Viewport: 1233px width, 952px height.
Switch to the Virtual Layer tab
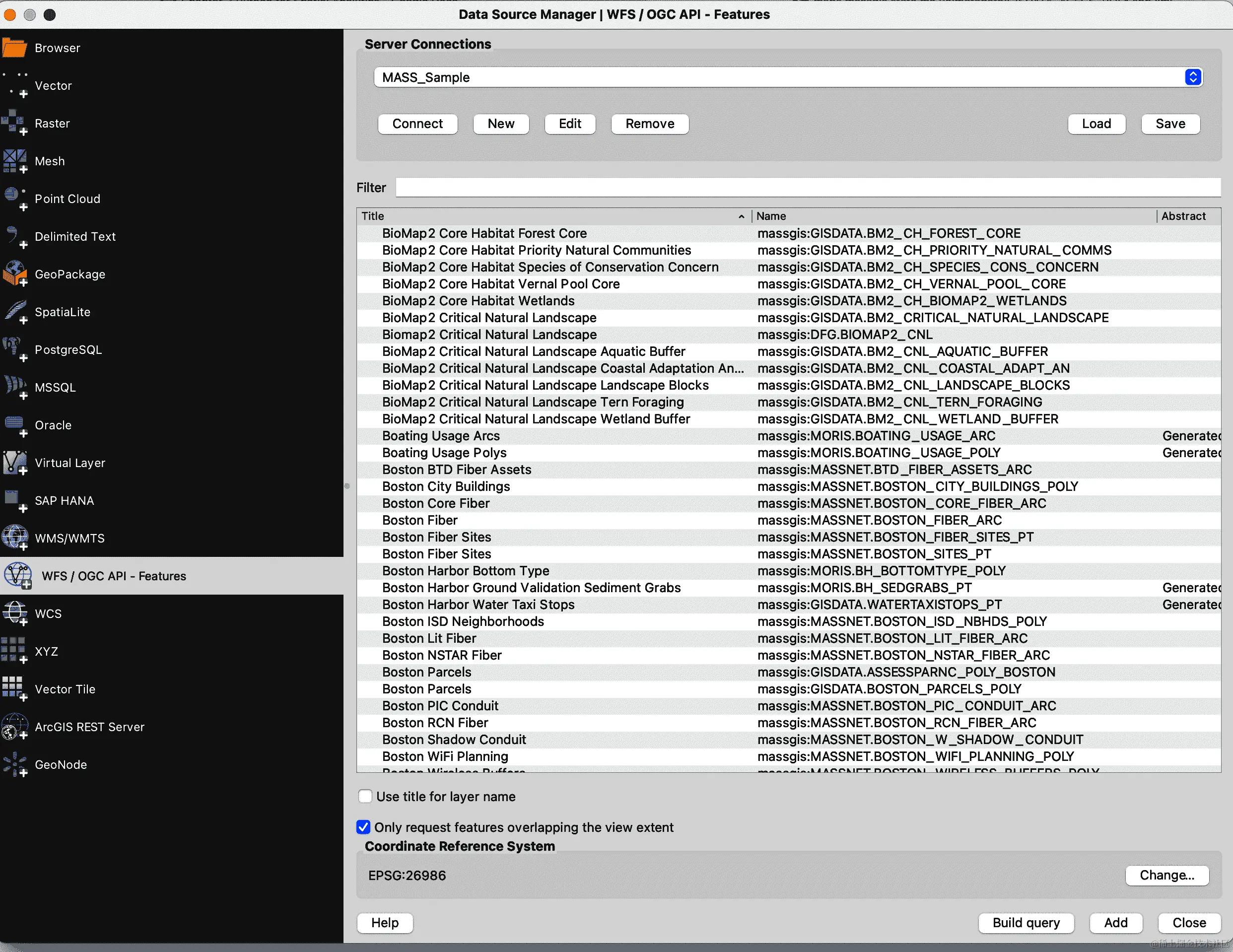tap(70, 463)
